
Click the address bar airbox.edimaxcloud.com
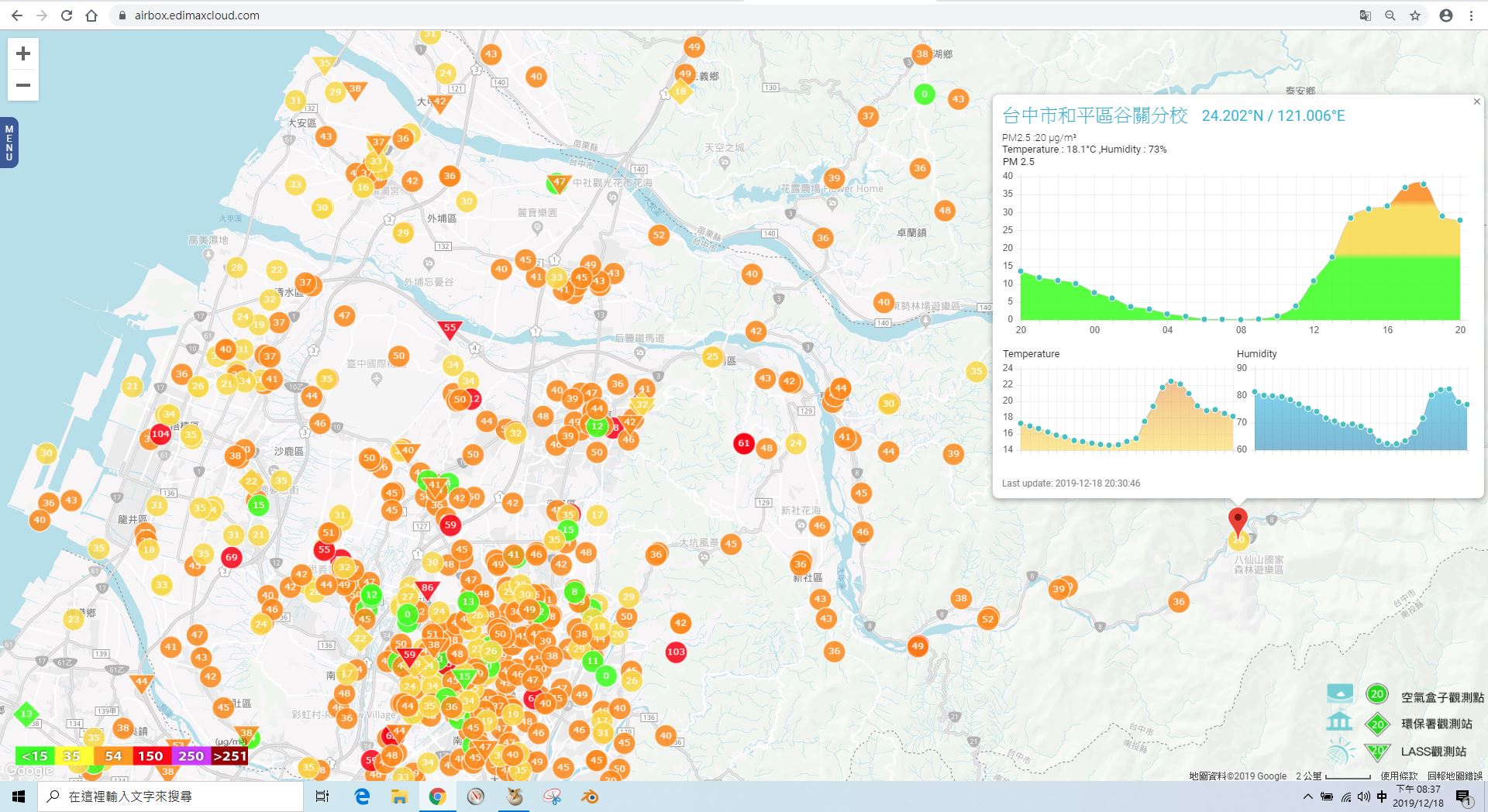tap(197, 15)
